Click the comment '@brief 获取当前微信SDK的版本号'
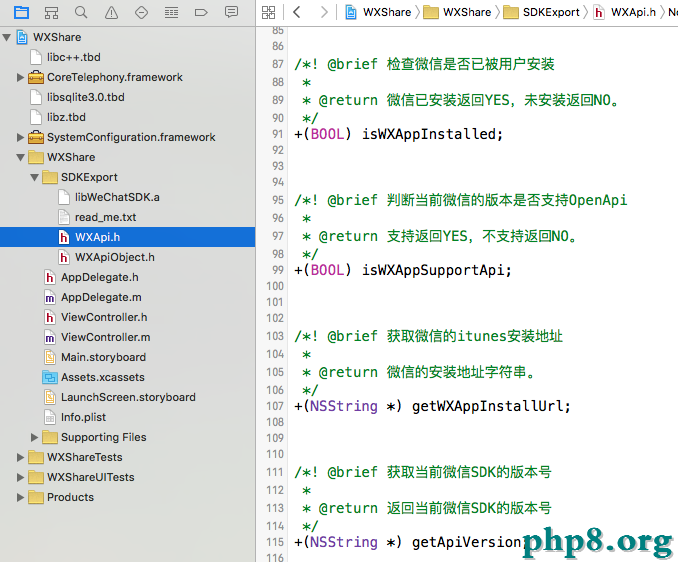Screen dimensions: 678x562 [439, 472]
